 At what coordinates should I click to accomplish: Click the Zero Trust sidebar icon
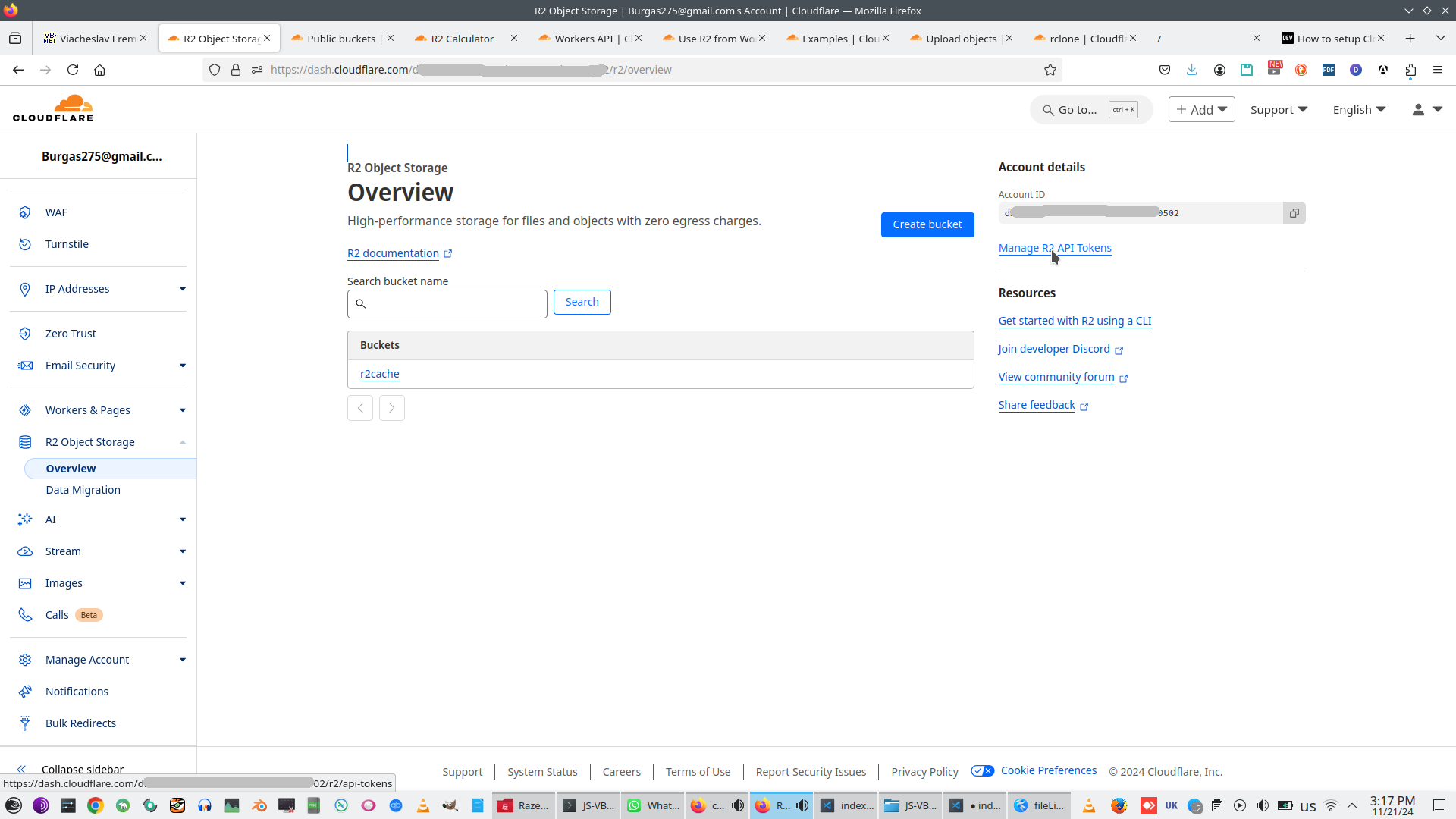[x=25, y=334]
